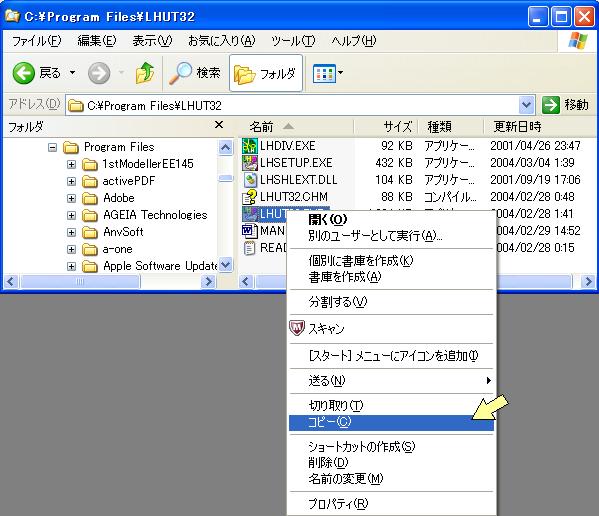
Task: Choose ショートカットの作成(S) menu entry
Action: (392, 446)
